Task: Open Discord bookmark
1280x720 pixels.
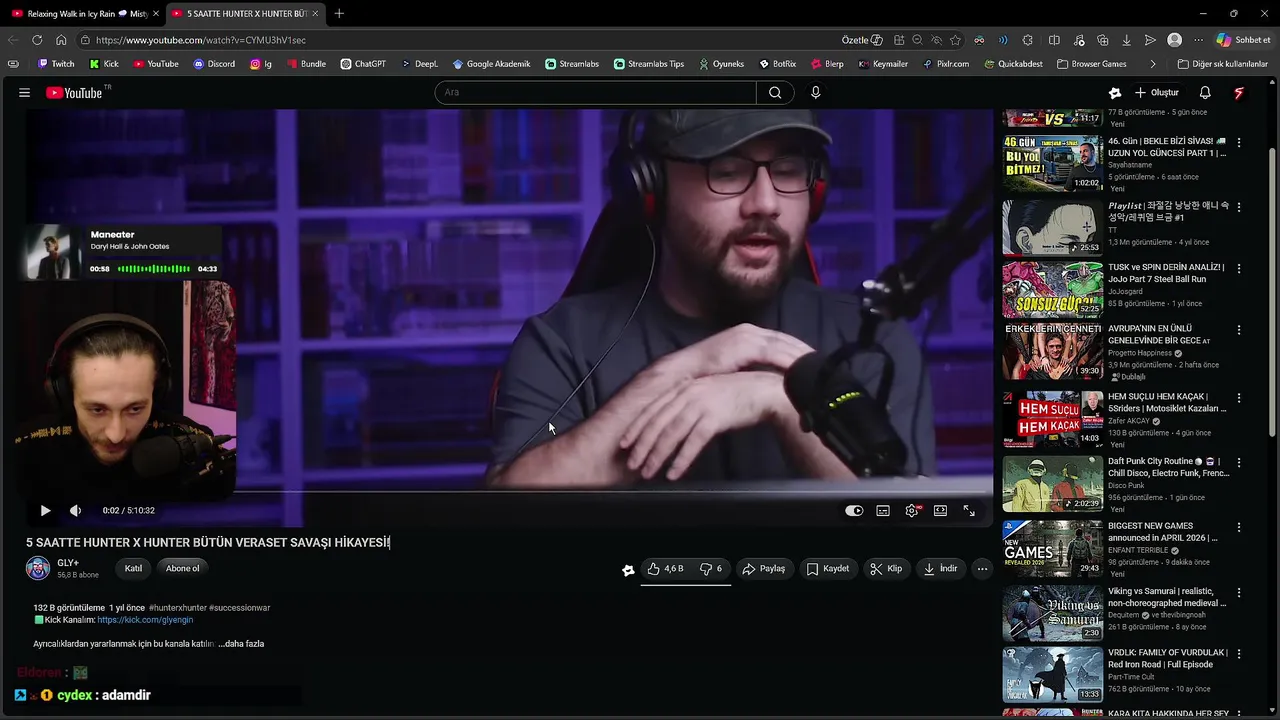Action: [214, 64]
